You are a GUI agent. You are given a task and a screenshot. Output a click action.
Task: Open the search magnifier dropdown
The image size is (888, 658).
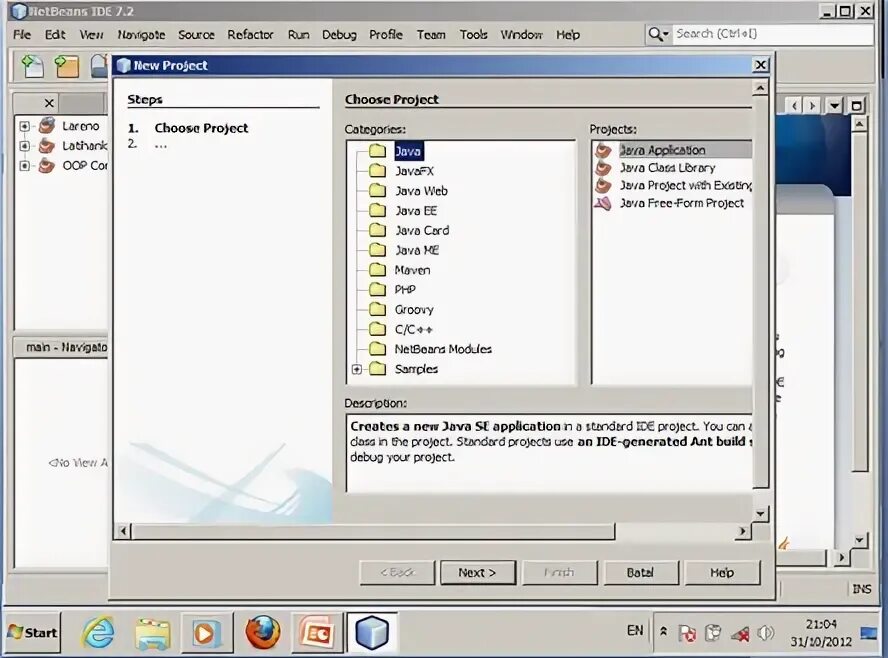pos(658,34)
